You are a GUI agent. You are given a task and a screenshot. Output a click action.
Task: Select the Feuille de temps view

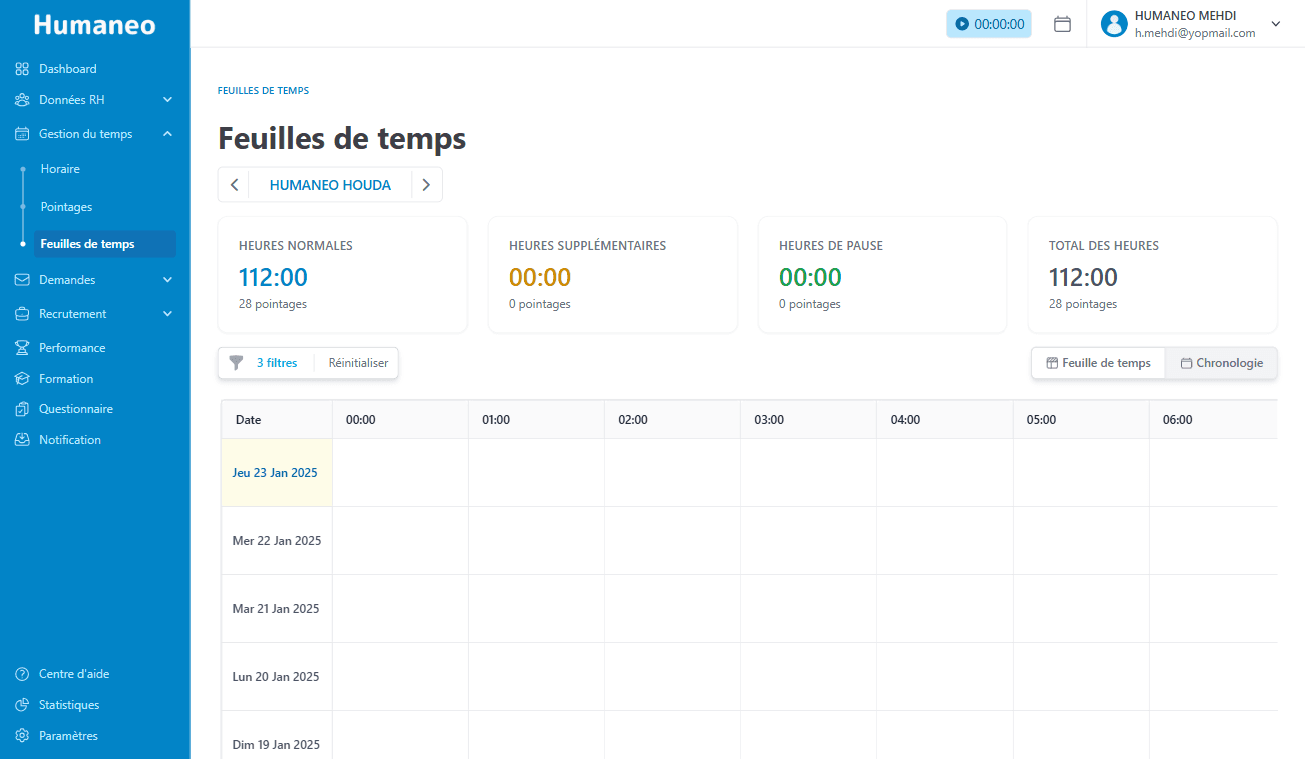point(1098,363)
